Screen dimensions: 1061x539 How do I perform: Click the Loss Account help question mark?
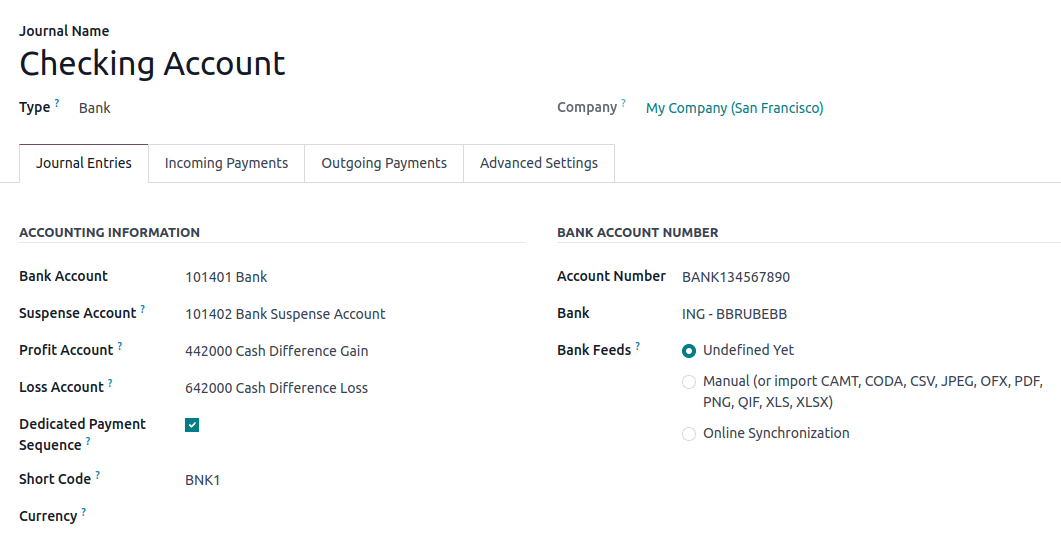110,383
